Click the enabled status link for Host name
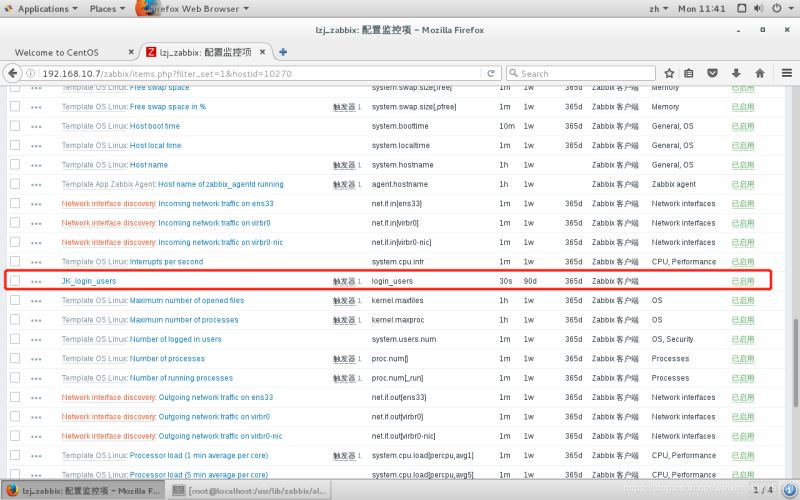Viewport: 800px width, 500px height. tap(743, 165)
